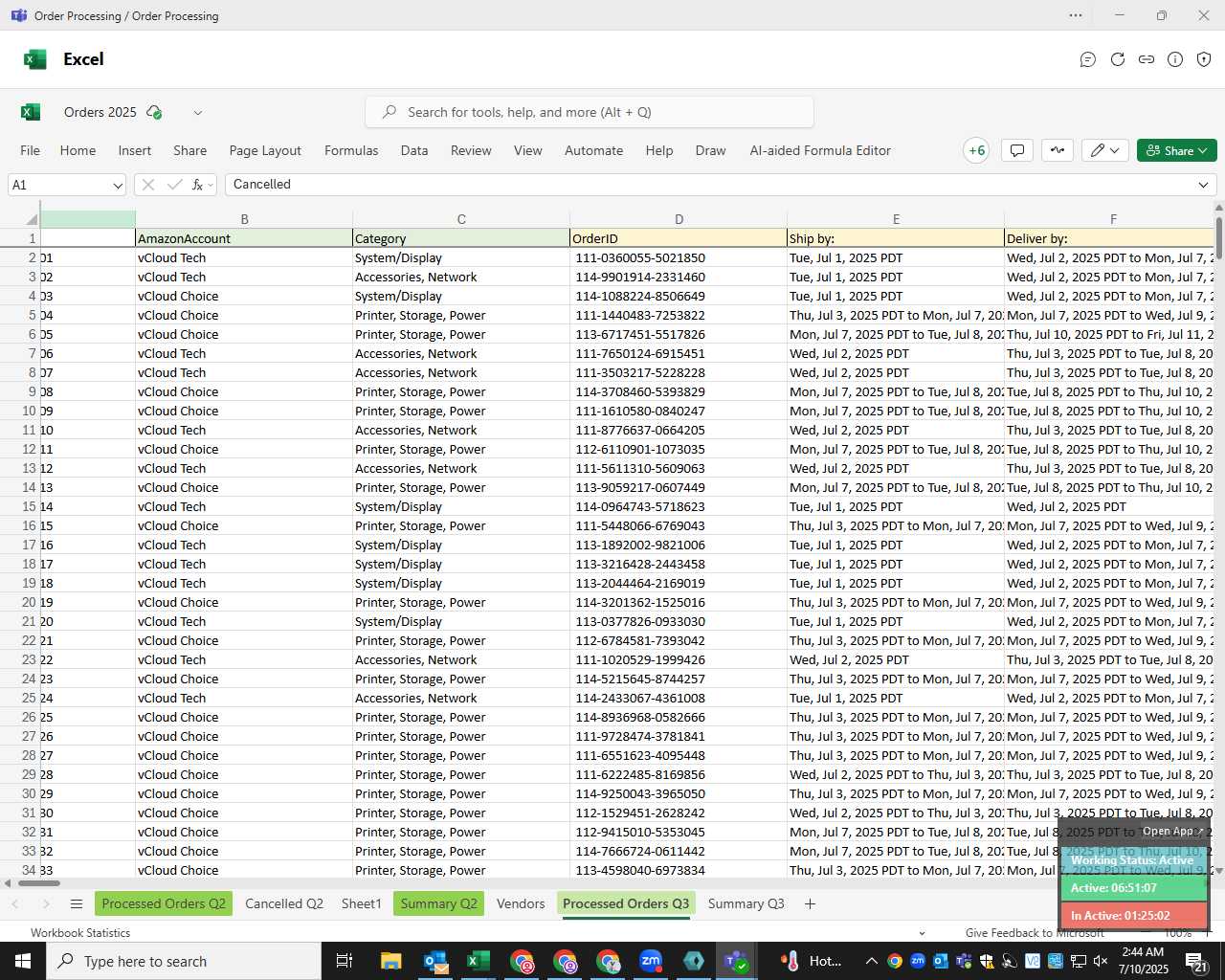Open the Home ribbon tab

pyautogui.click(x=78, y=150)
